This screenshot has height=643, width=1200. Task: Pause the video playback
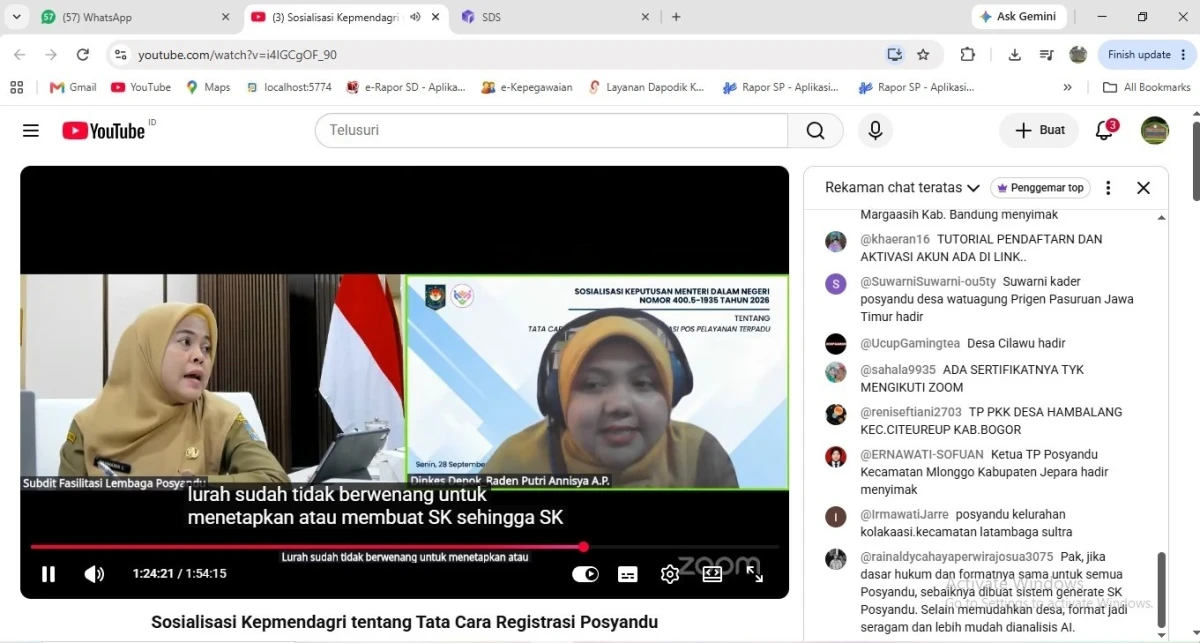pyautogui.click(x=48, y=574)
